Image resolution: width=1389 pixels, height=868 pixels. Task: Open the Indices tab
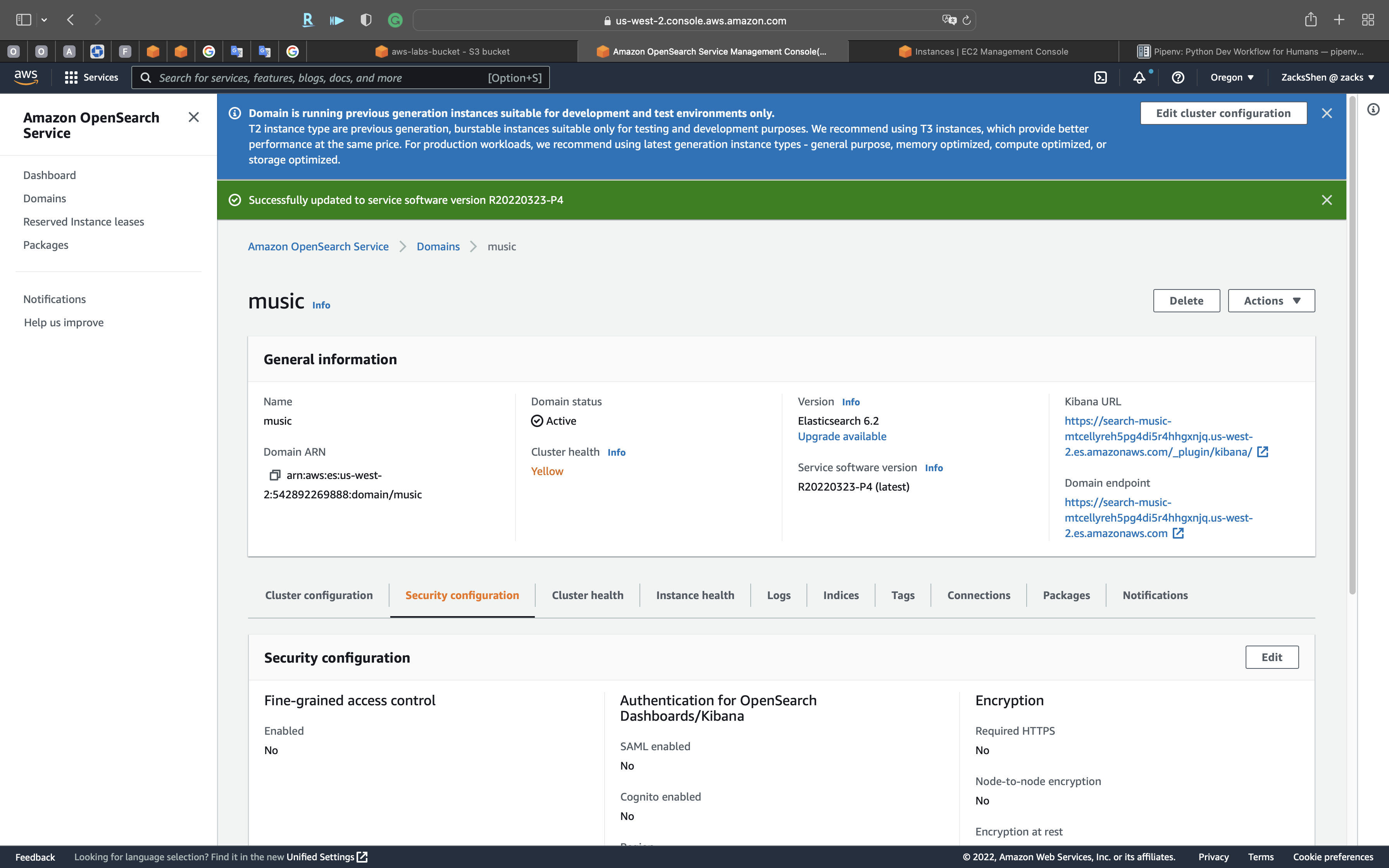(x=840, y=595)
